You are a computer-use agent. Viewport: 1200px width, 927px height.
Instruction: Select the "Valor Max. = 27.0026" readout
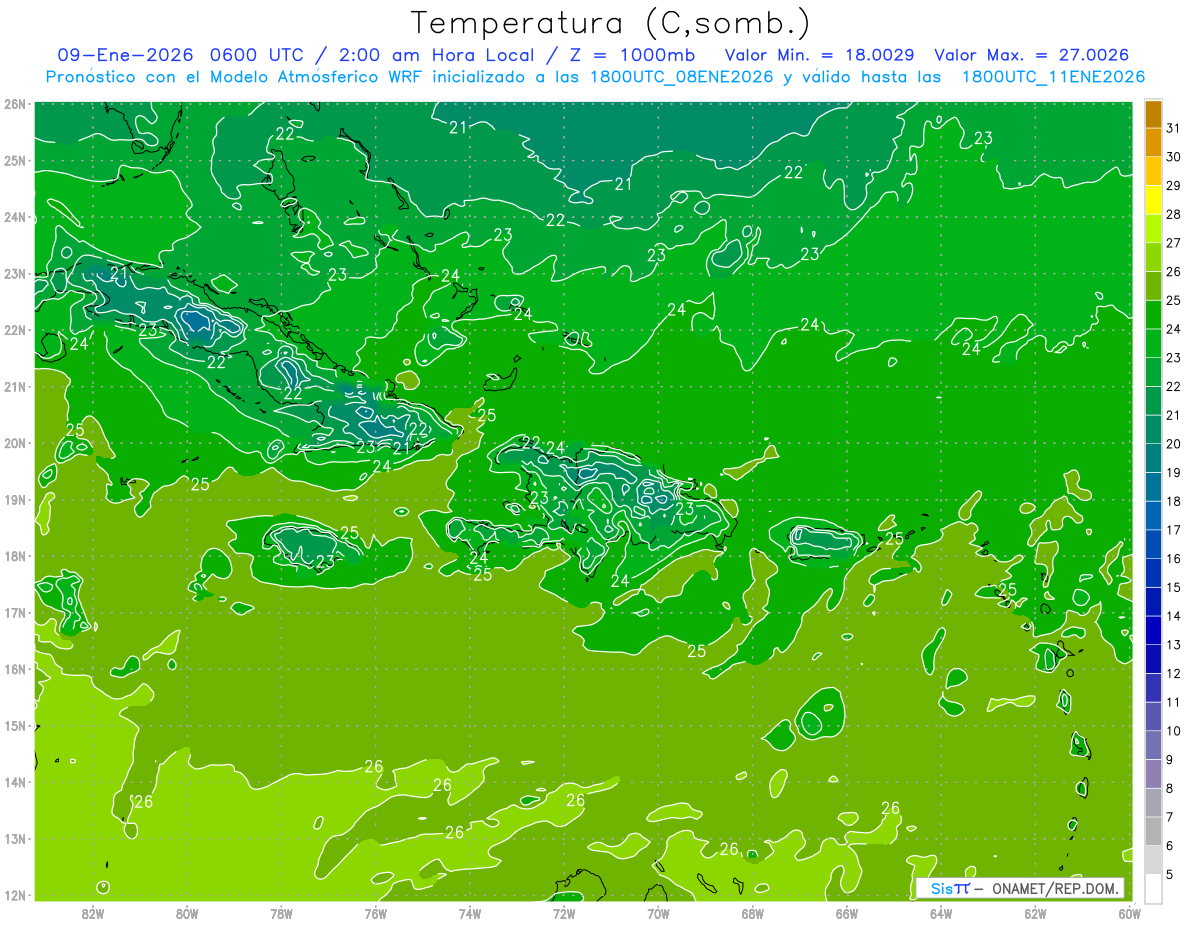pyautogui.click(x=1031, y=55)
